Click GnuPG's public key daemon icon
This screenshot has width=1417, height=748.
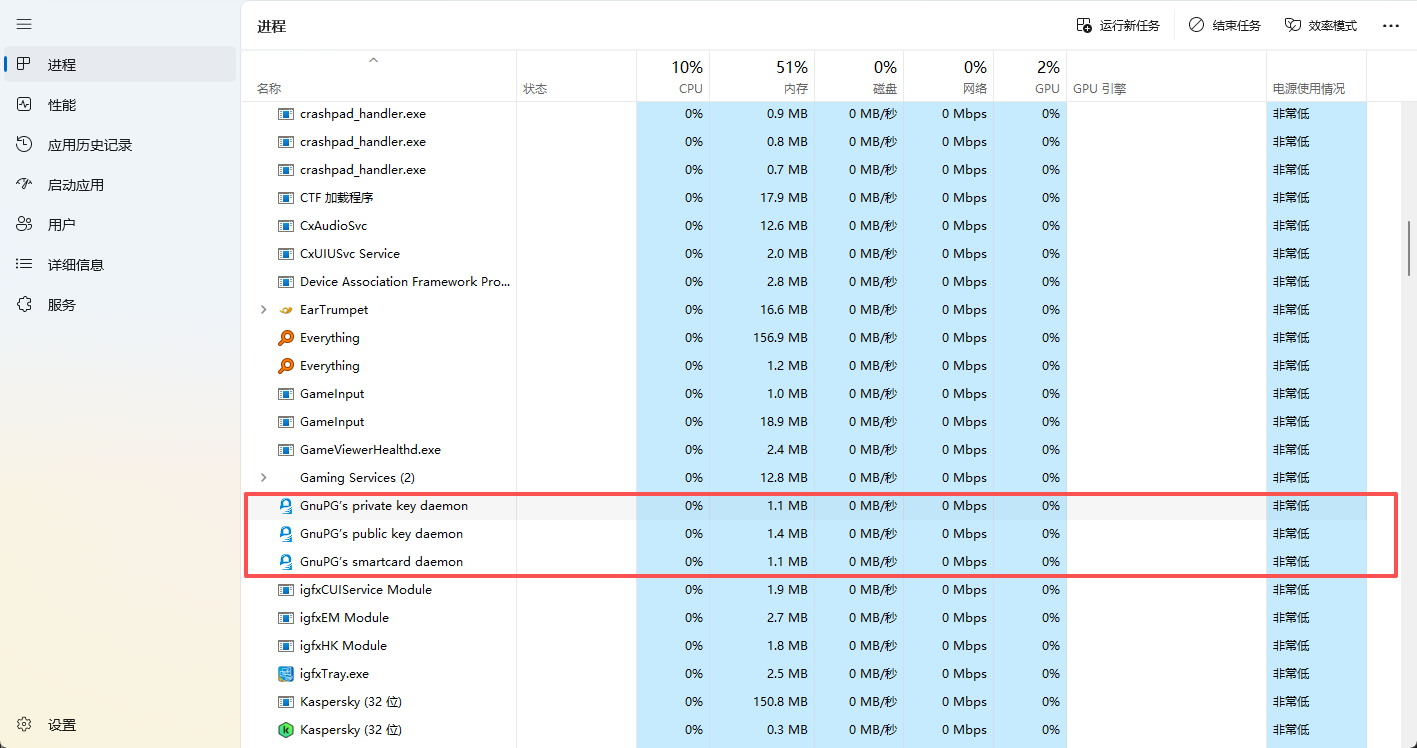tap(286, 534)
